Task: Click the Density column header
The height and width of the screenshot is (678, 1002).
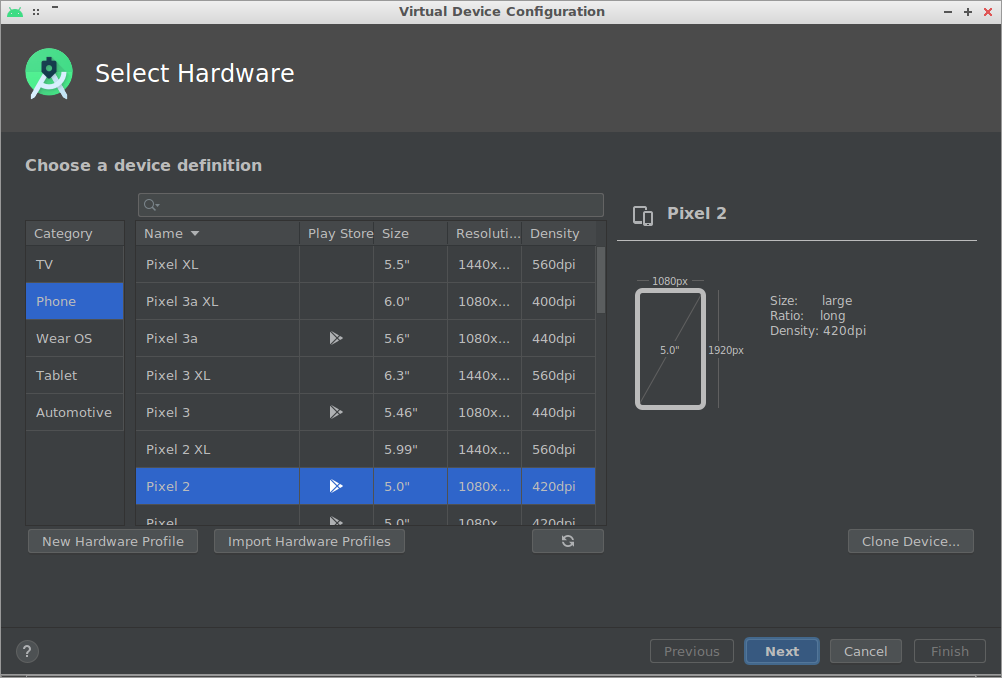Action: pos(559,234)
